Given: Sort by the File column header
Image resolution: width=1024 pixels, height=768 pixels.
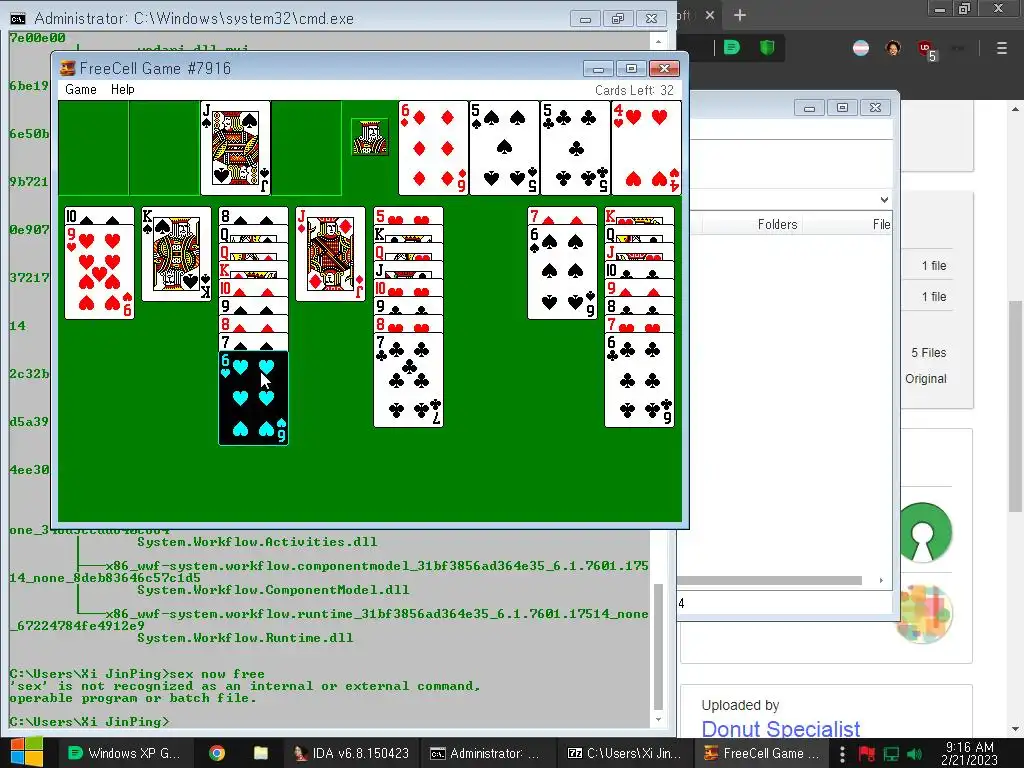Looking at the screenshot, I should [x=881, y=225].
